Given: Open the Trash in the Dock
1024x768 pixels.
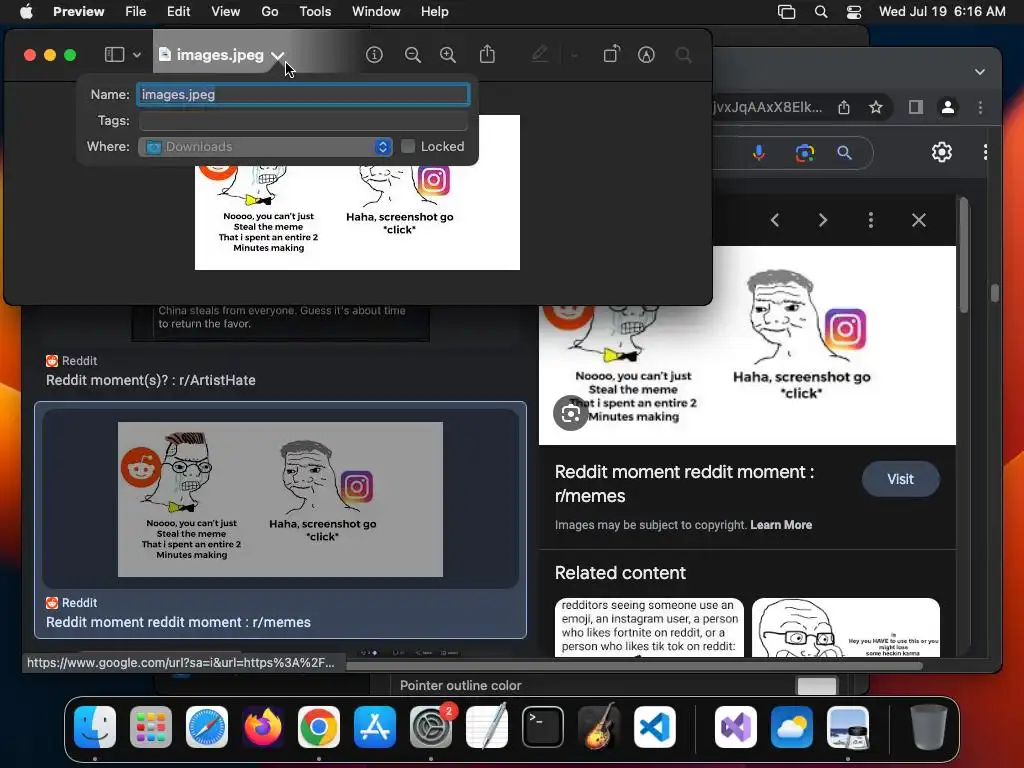Looking at the screenshot, I should click(929, 727).
